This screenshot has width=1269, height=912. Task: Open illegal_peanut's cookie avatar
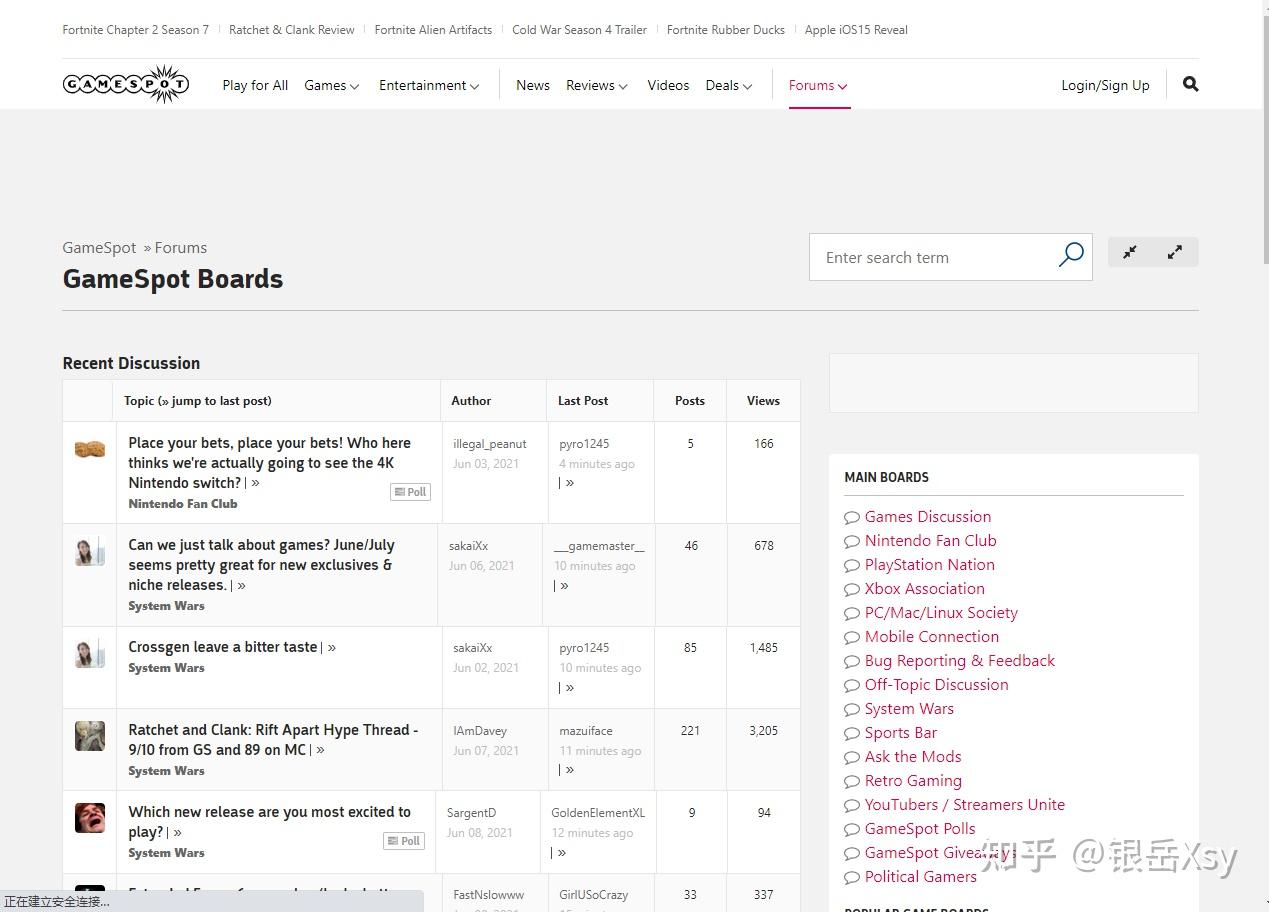[90, 449]
